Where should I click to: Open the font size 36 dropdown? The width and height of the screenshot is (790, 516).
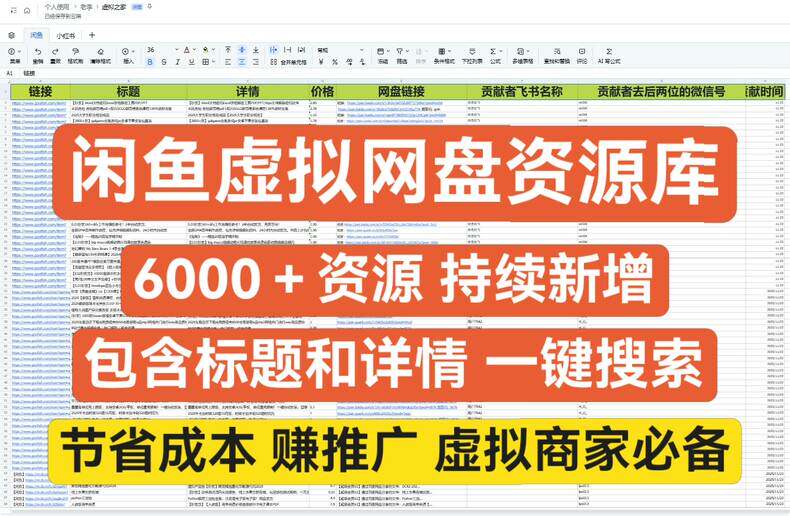[x=162, y=50]
